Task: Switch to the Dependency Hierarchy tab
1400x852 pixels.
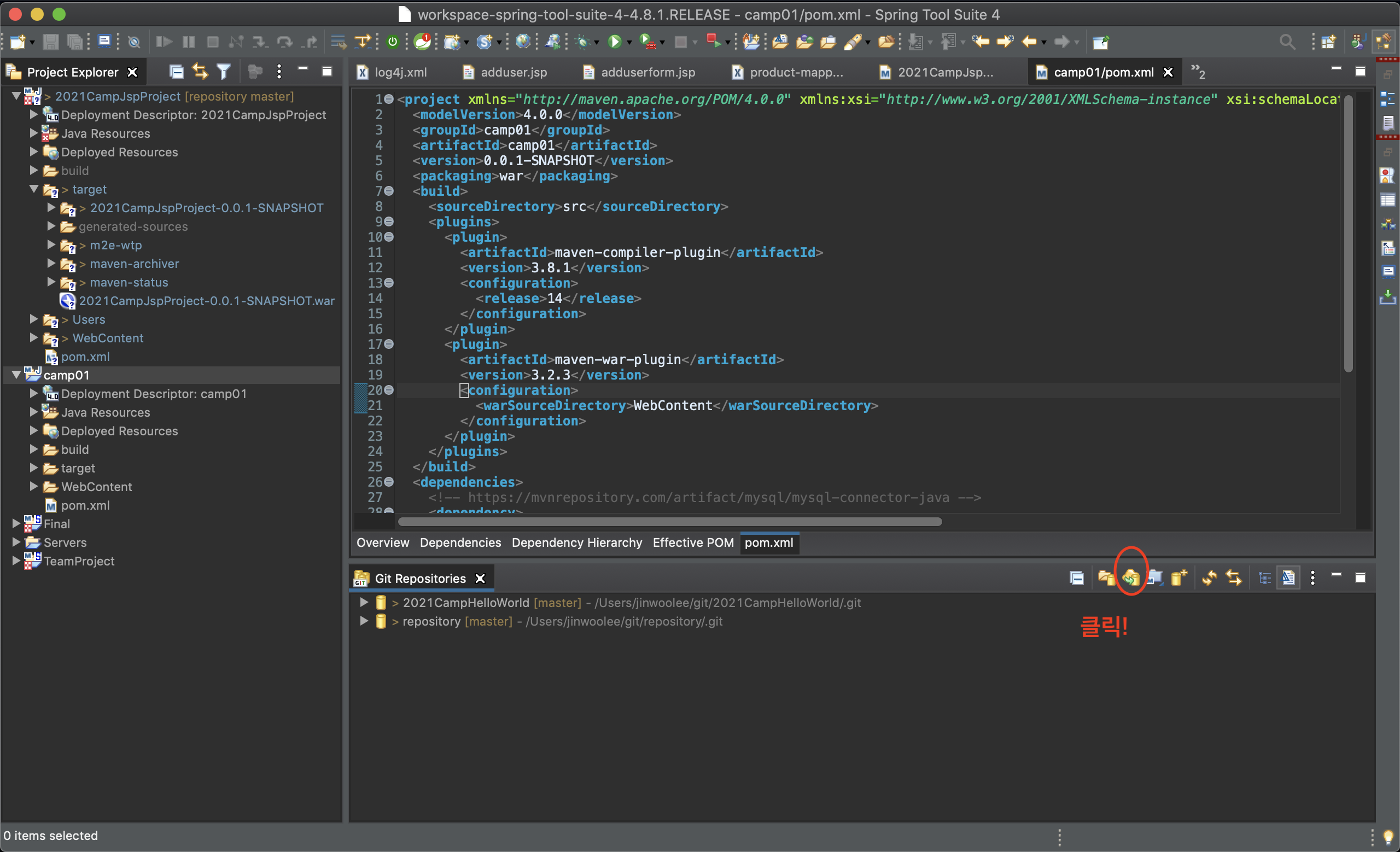Action: [576, 542]
